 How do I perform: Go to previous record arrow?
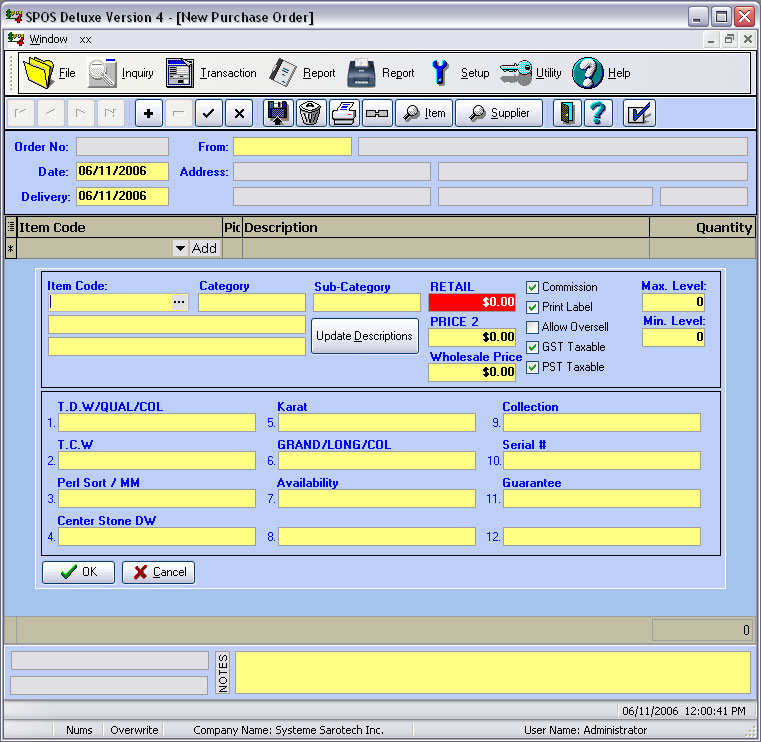point(51,113)
